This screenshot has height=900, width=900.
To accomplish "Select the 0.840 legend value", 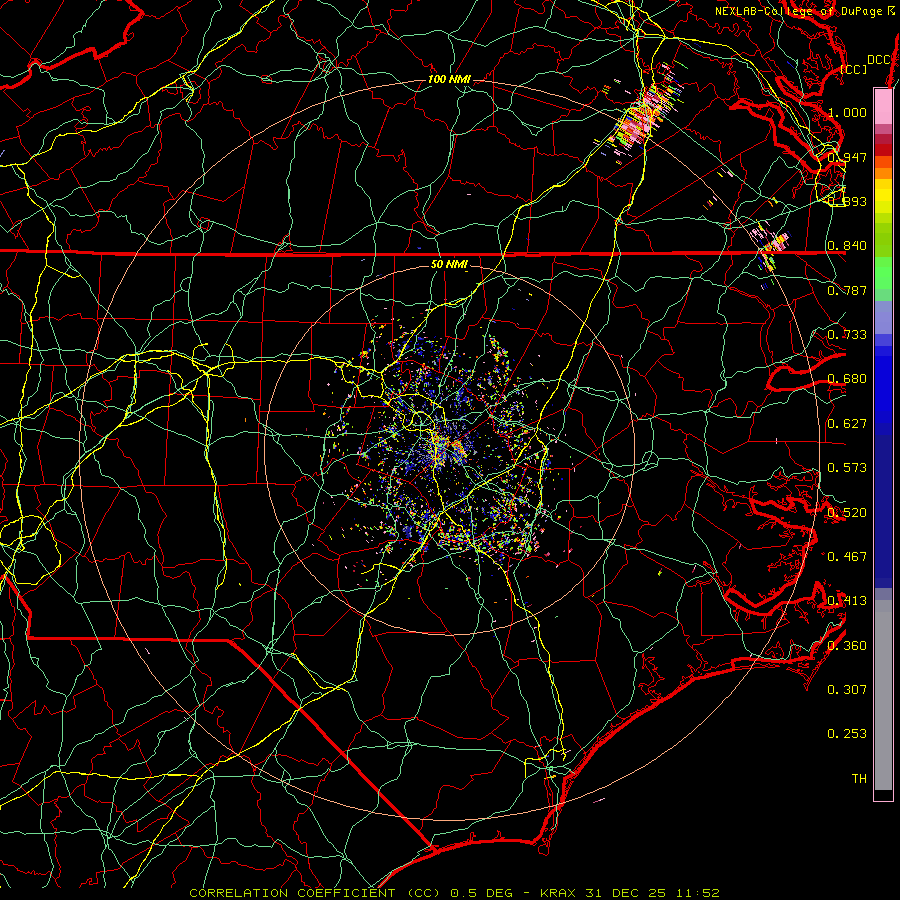I will point(847,246).
